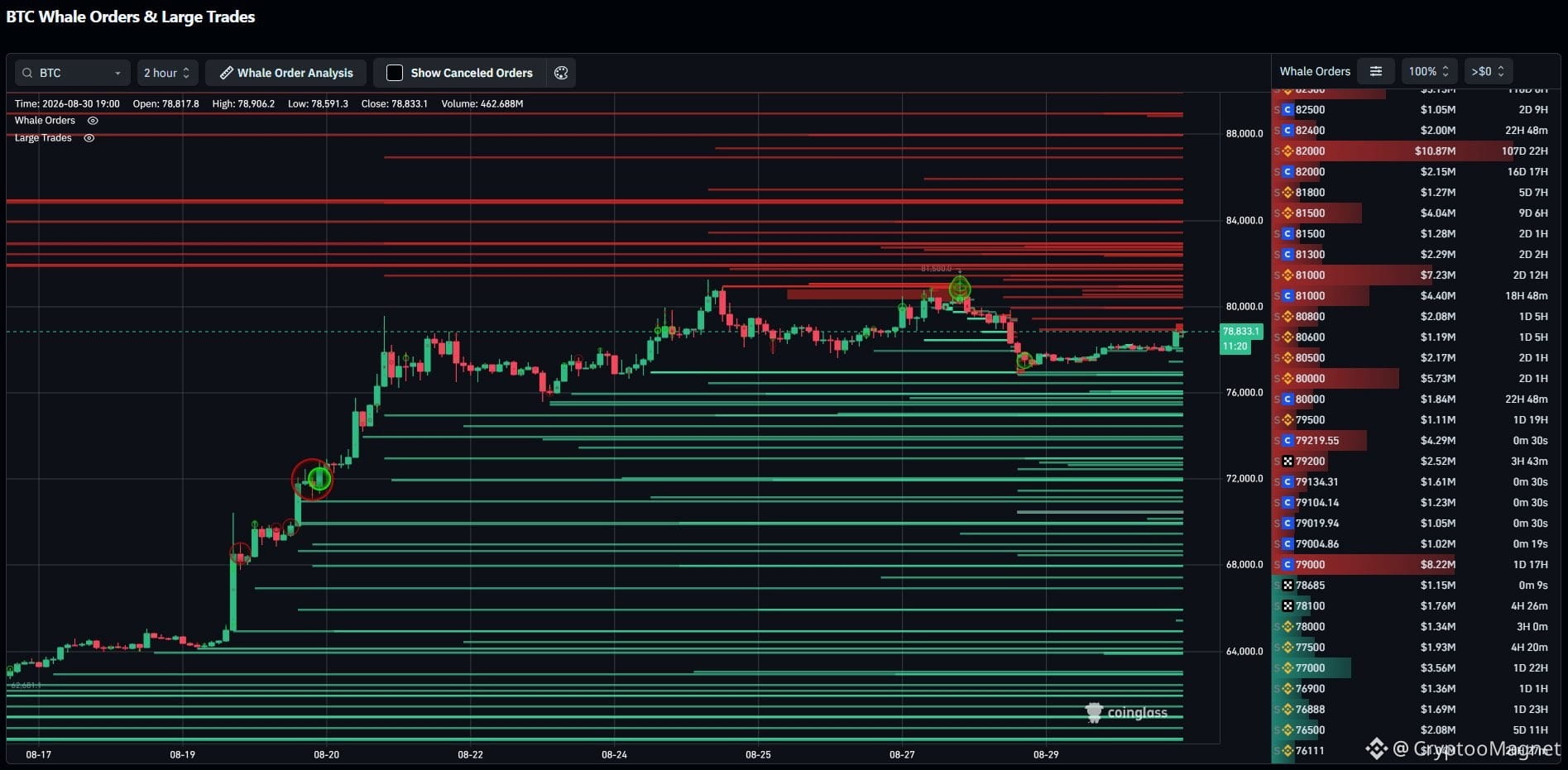The width and height of the screenshot is (1568, 770).
Task: Select the 79104.14 price row
Action: [x=1416, y=503]
